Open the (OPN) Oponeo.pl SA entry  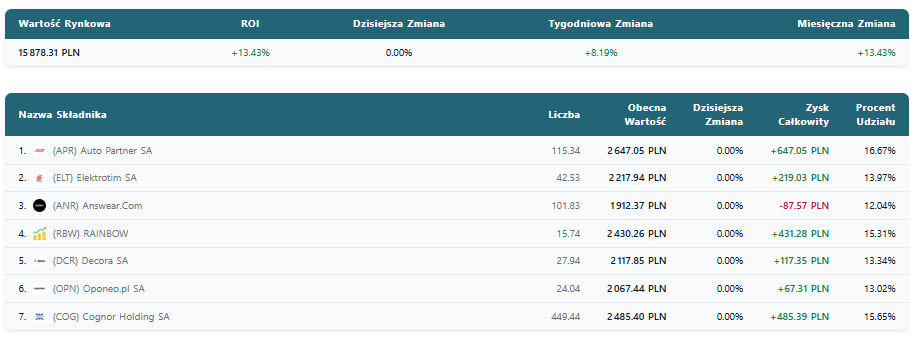point(99,289)
